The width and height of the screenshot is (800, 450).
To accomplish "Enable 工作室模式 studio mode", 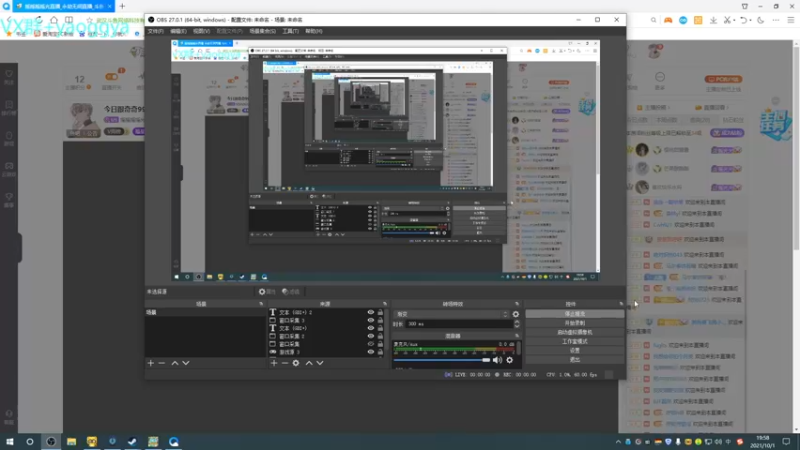I will coord(574,341).
